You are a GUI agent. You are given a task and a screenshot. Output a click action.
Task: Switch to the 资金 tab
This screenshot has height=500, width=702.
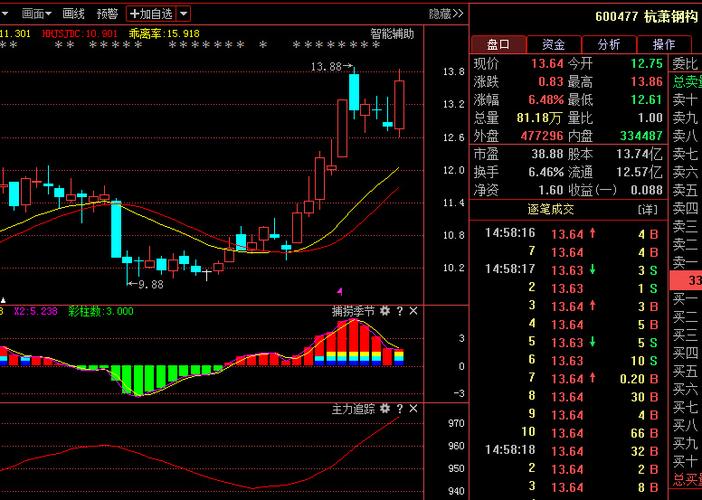point(554,44)
